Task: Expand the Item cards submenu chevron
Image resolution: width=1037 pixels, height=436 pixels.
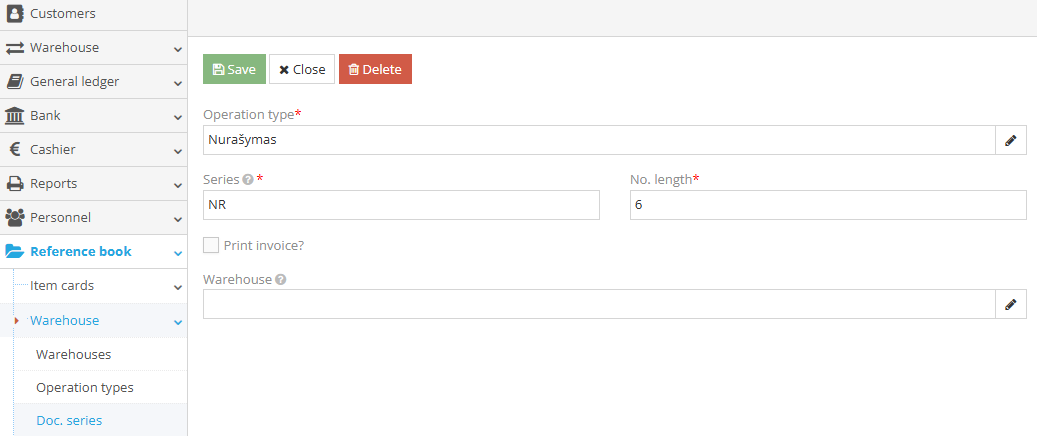Action: coord(177,287)
